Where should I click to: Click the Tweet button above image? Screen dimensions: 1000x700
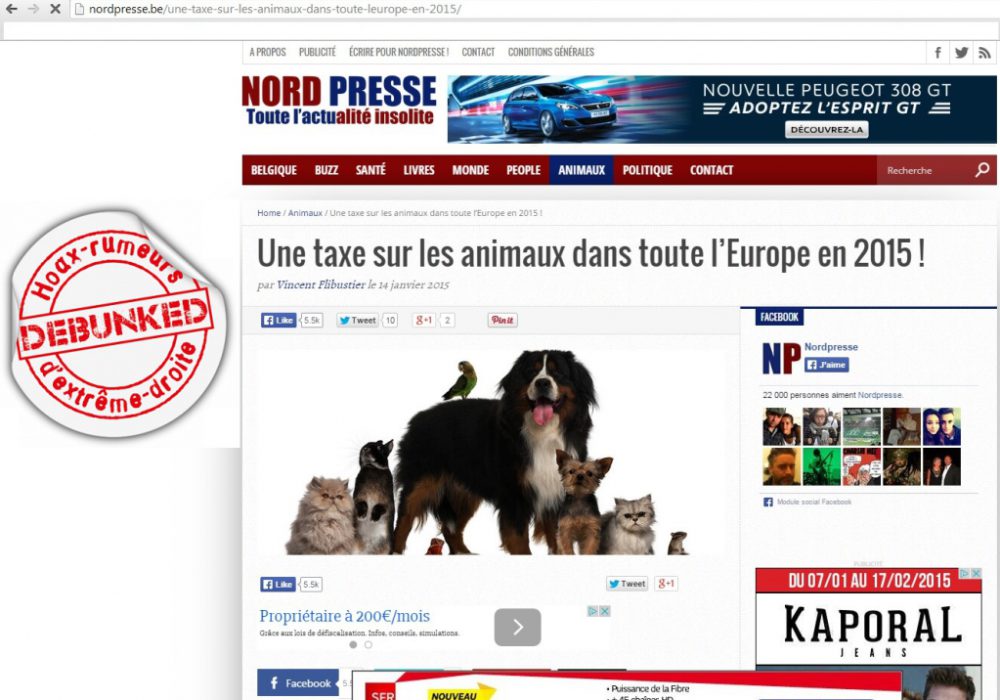358,320
